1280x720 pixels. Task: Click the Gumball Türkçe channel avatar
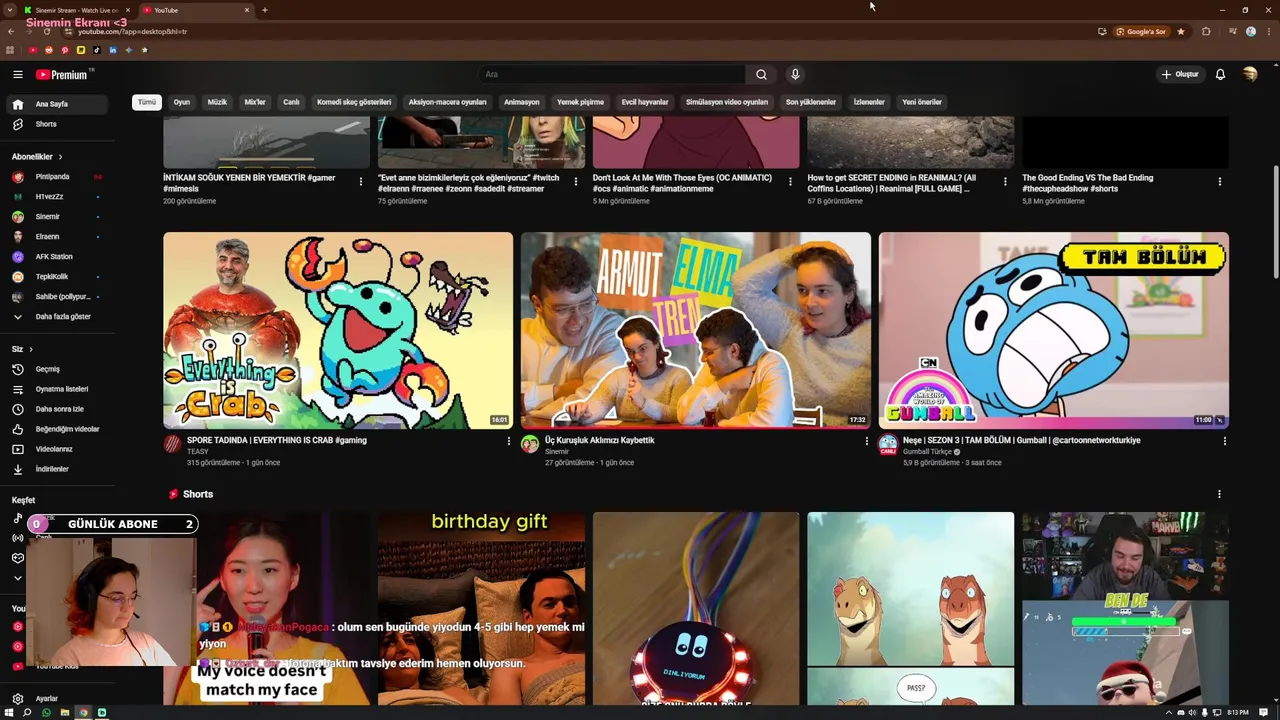(x=888, y=444)
